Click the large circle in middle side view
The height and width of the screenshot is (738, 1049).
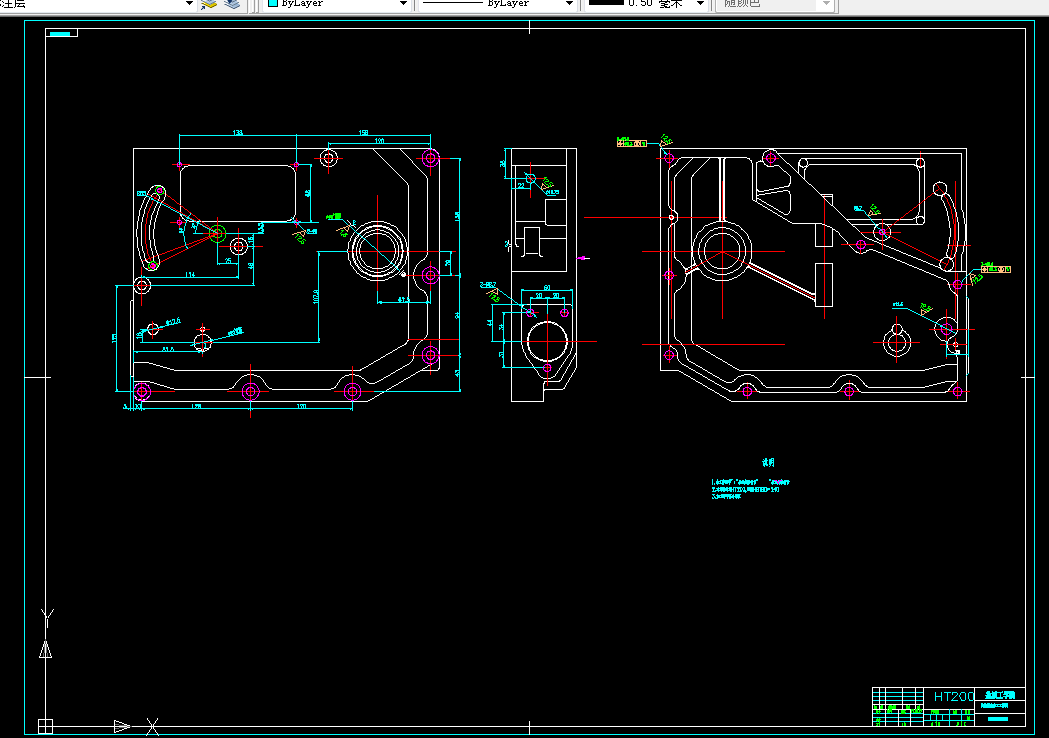click(547, 341)
